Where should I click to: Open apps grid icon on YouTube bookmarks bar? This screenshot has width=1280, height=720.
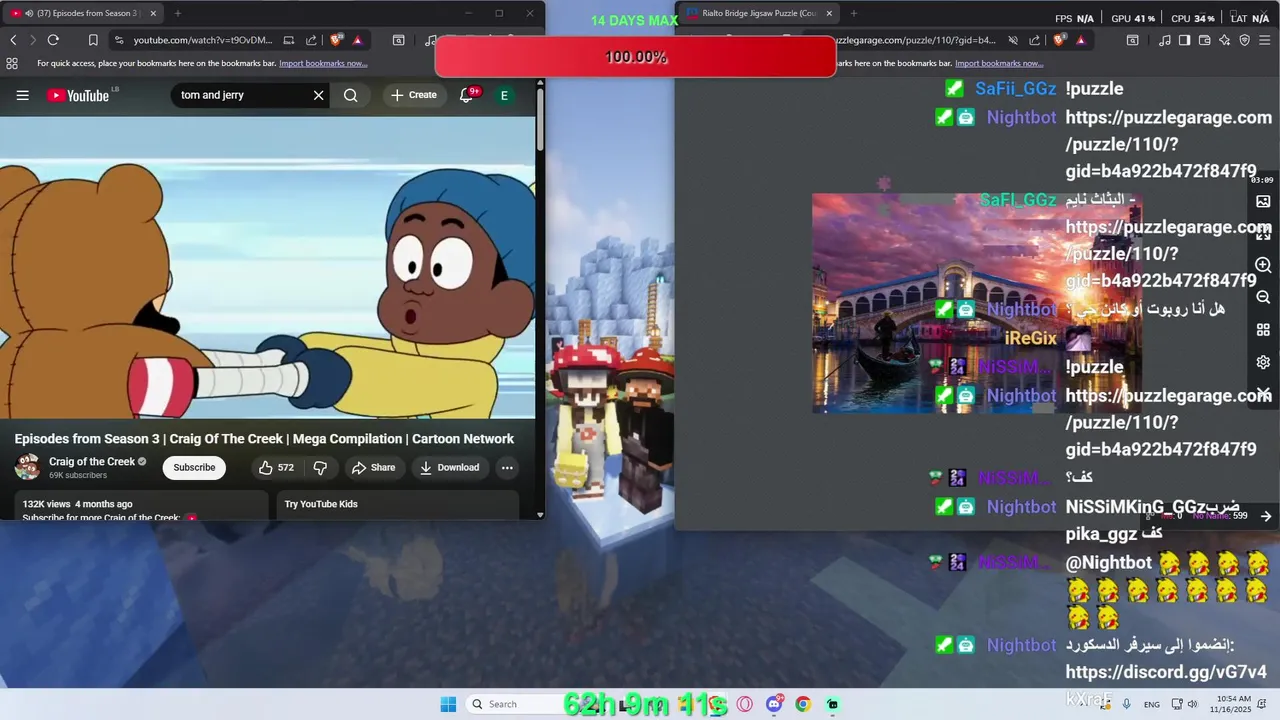click(12, 63)
